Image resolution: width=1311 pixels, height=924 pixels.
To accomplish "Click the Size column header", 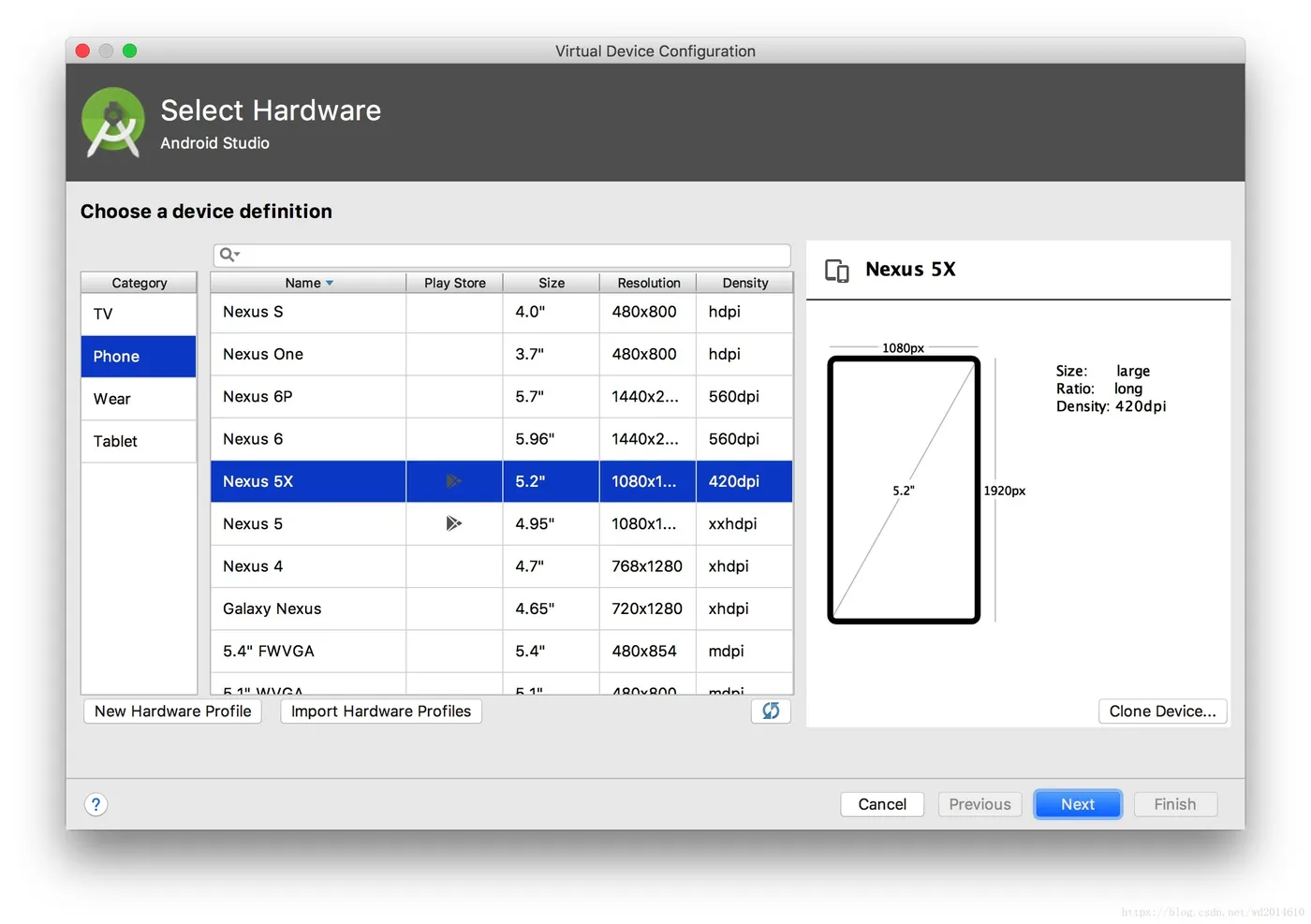I will click(x=552, y=283).
